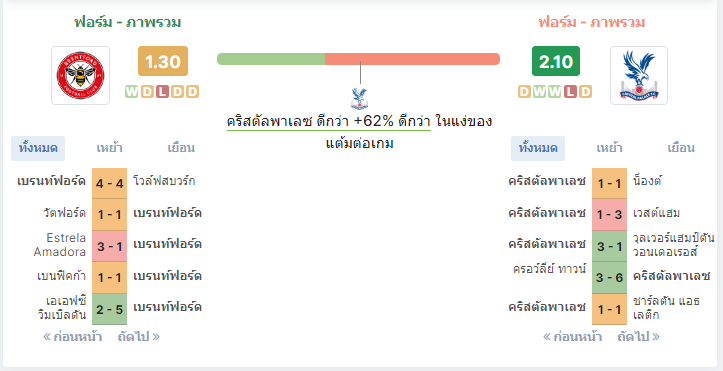Click Brentford's red L form badge
Screen dimensions: 723x371
click(162, 92)
